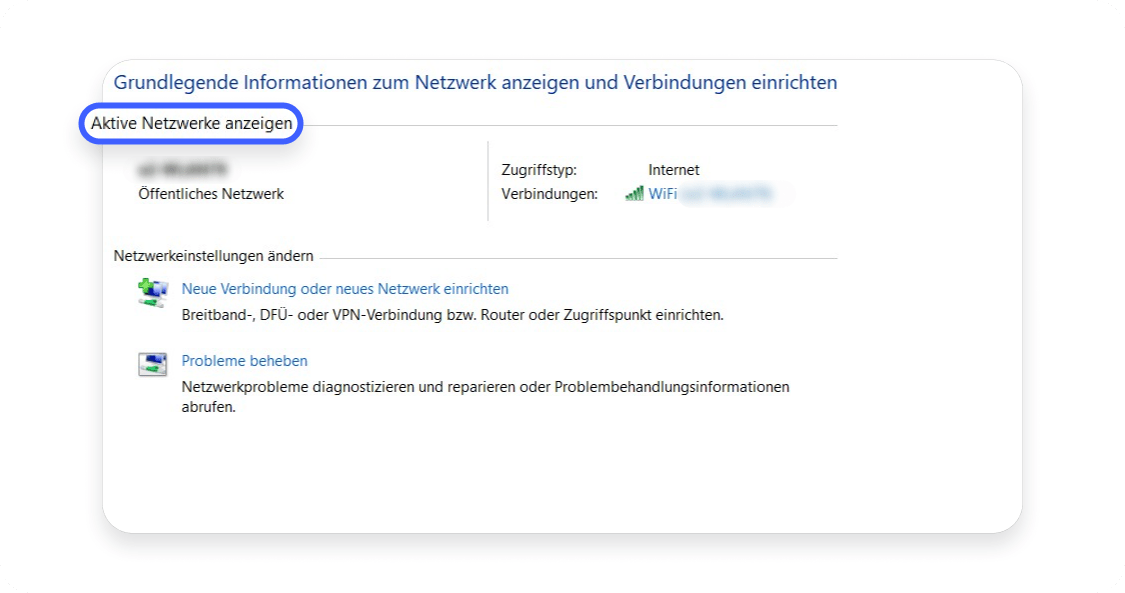Screen dimensions: 1125x593
Task: Click the separator line after 'Netzwerkeinstellungen ändern'
Action: (580, 258)
